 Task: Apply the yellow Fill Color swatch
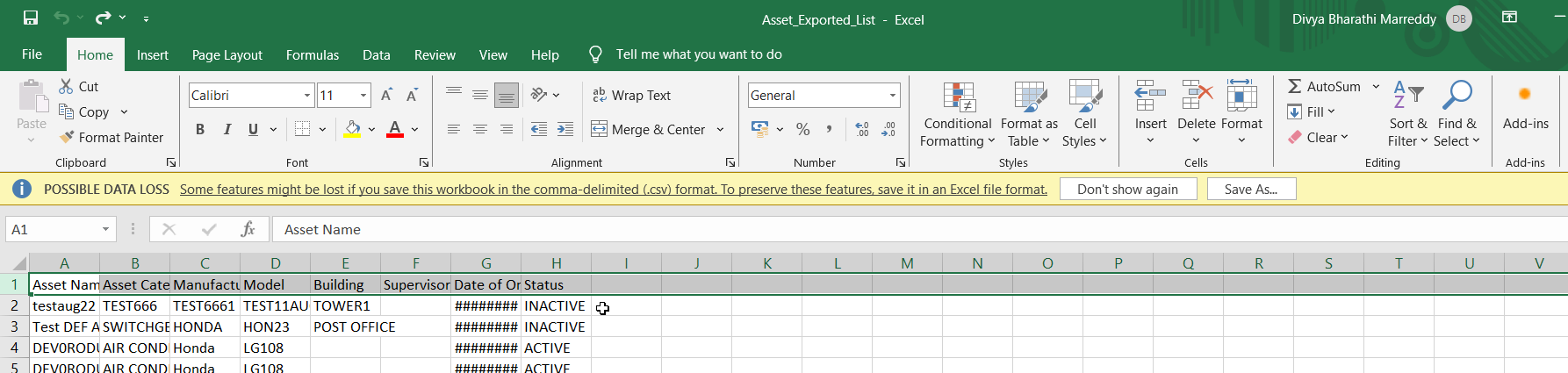coord(352,129)
